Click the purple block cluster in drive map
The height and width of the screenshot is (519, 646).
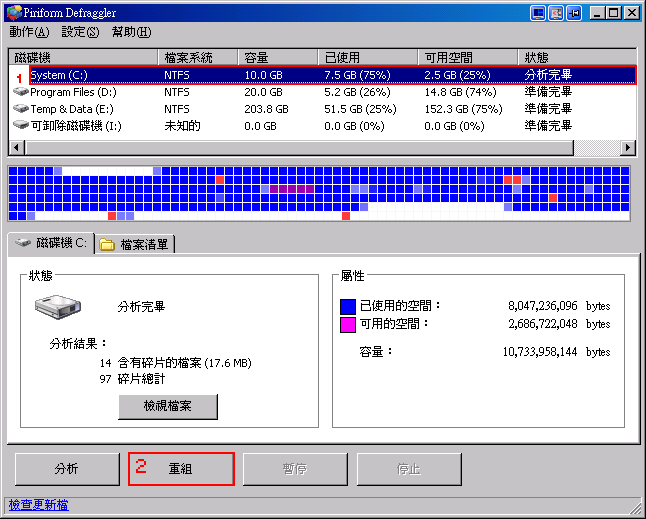pyautogui.click(x=292, y=189)
